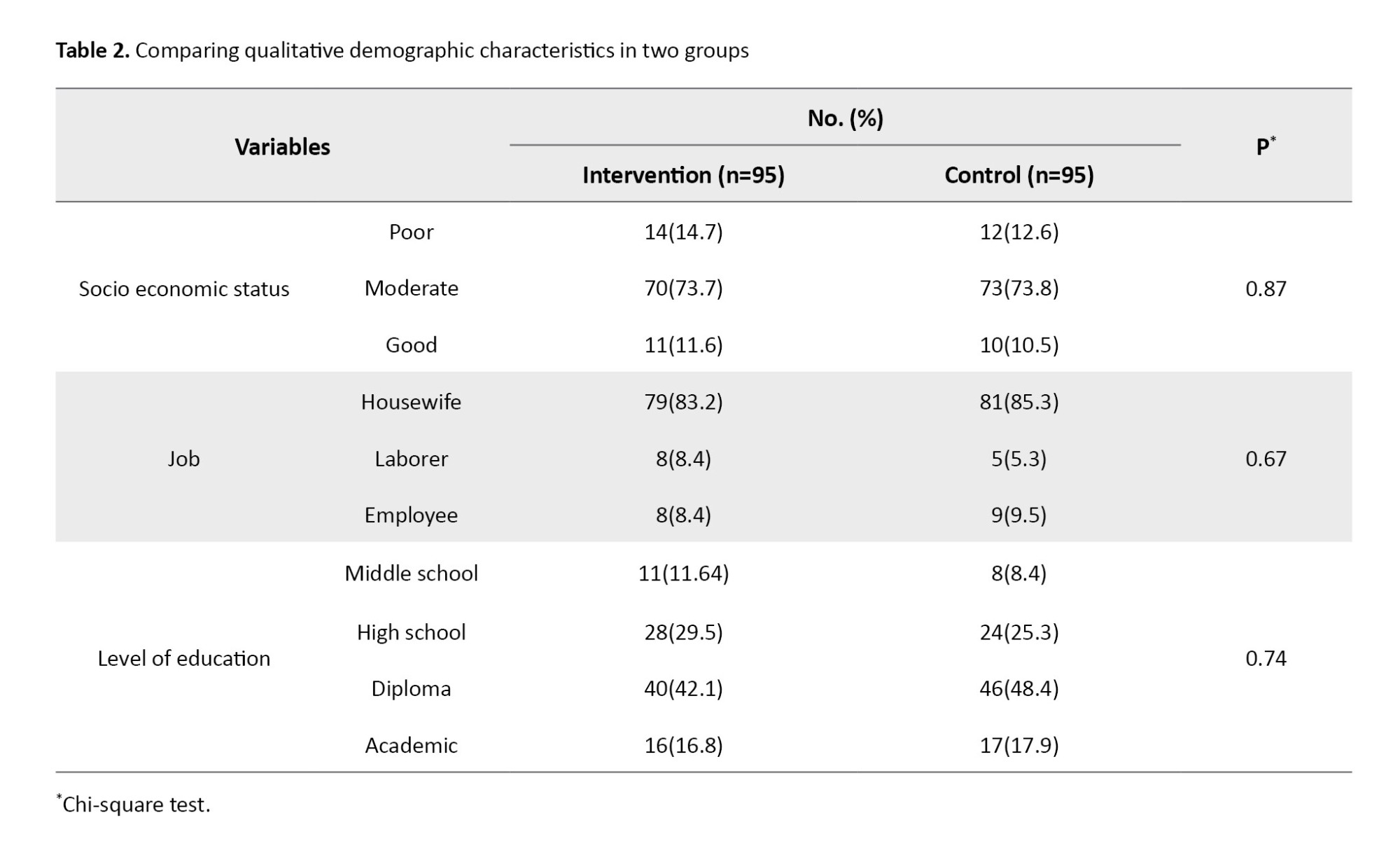Select the Poor category cell
The width and height of the screenshot is (1400, 855).
(x=411, y=232)
